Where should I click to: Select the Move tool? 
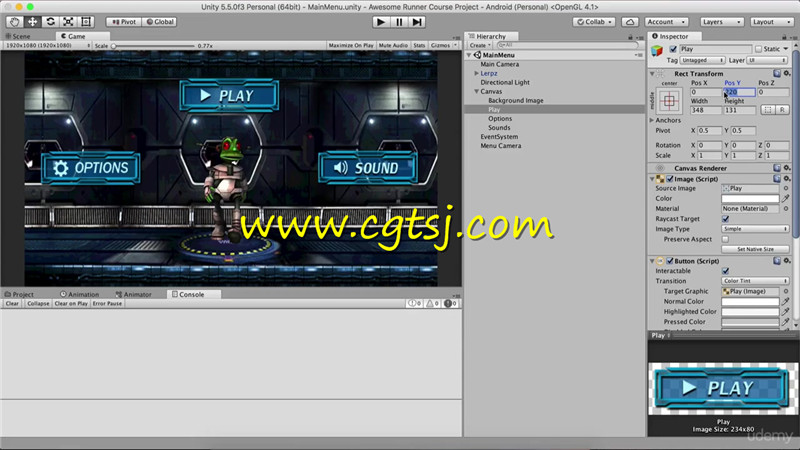pyautogui.click(x=32, y=22)
